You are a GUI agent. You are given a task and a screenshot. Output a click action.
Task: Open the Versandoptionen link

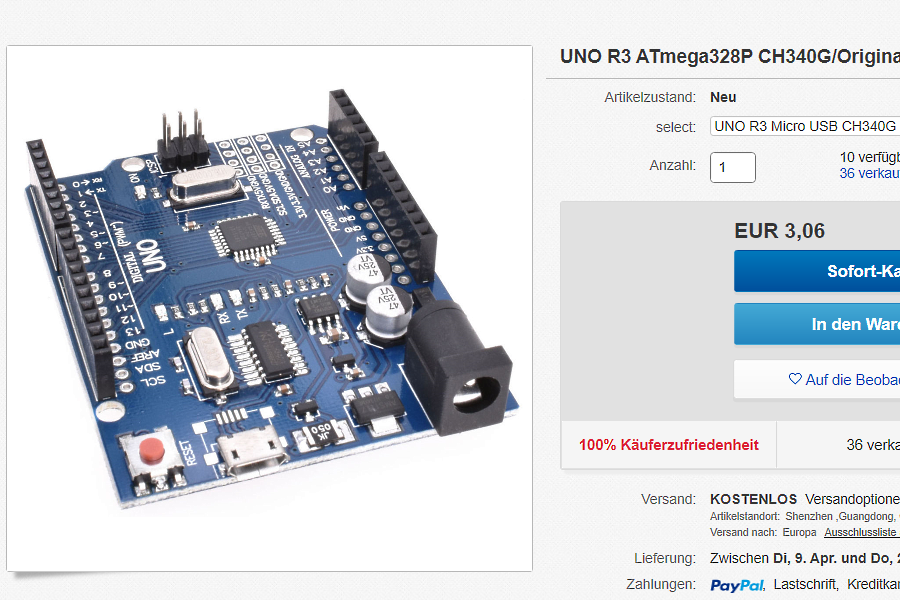(852, 499)
